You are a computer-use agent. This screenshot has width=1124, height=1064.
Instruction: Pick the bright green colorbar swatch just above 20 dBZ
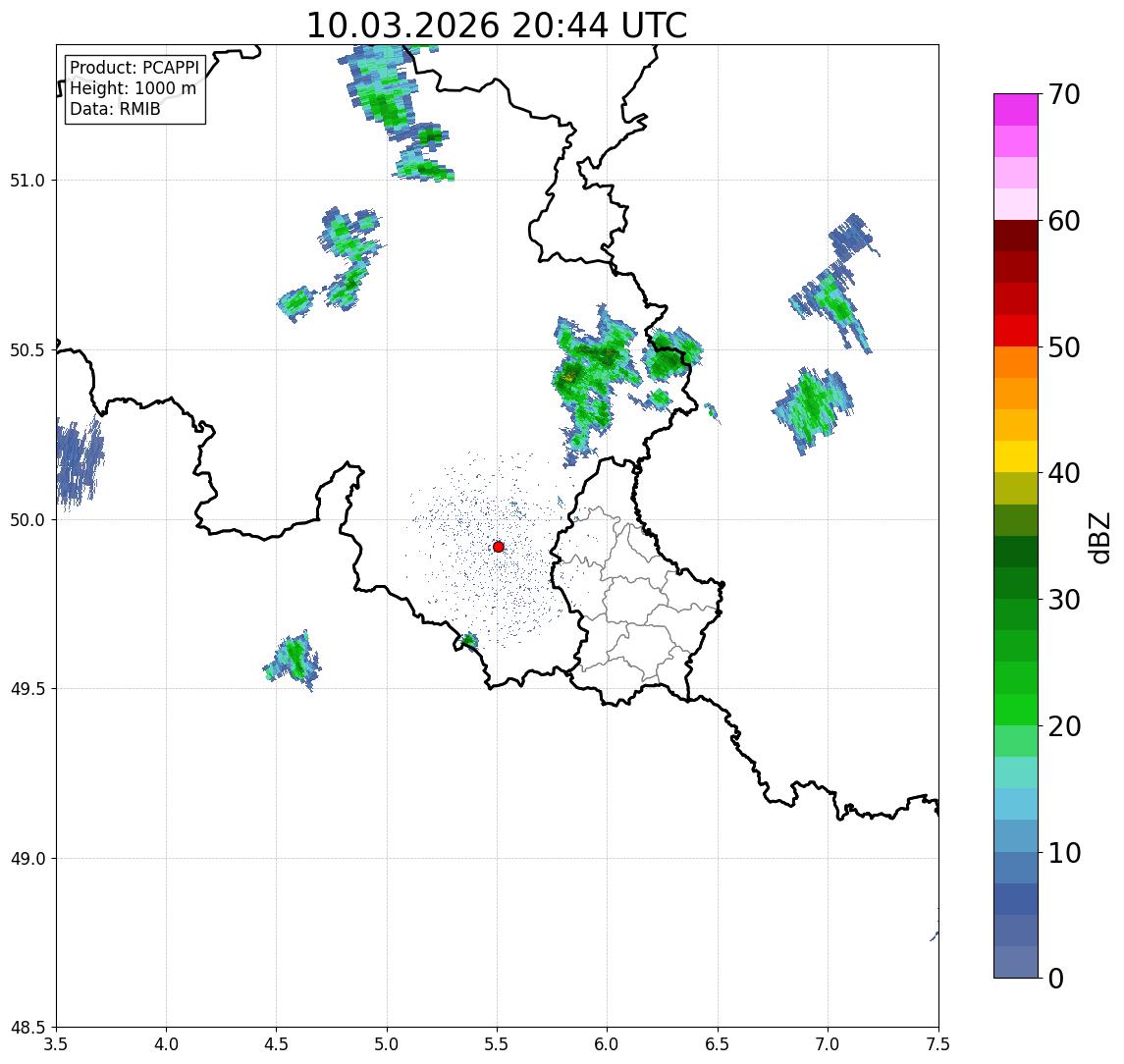(x=1016, y=710)
